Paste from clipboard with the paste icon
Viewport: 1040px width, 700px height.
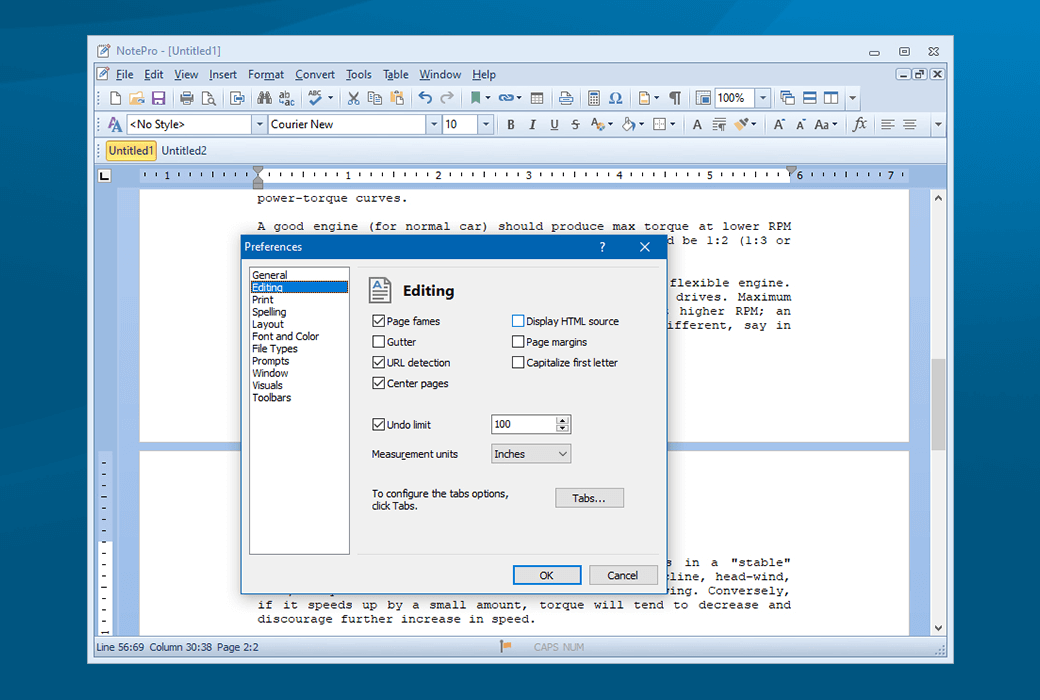pyautogui.click(x=397, y=98)
